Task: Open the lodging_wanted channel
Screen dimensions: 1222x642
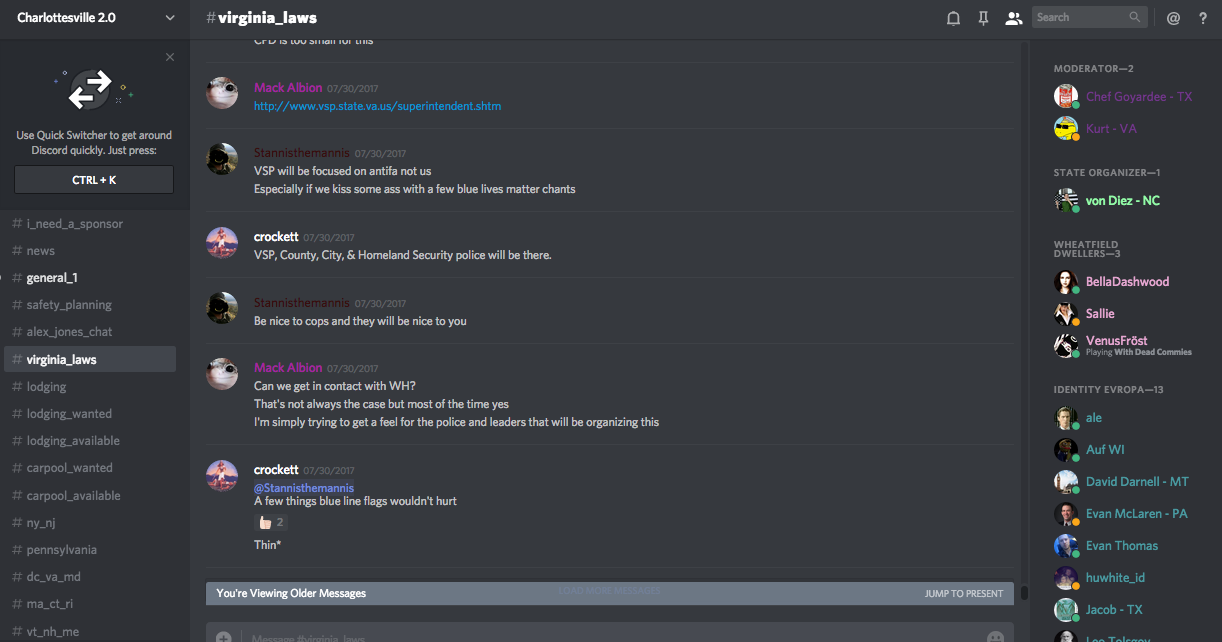Action: [69, 414]
